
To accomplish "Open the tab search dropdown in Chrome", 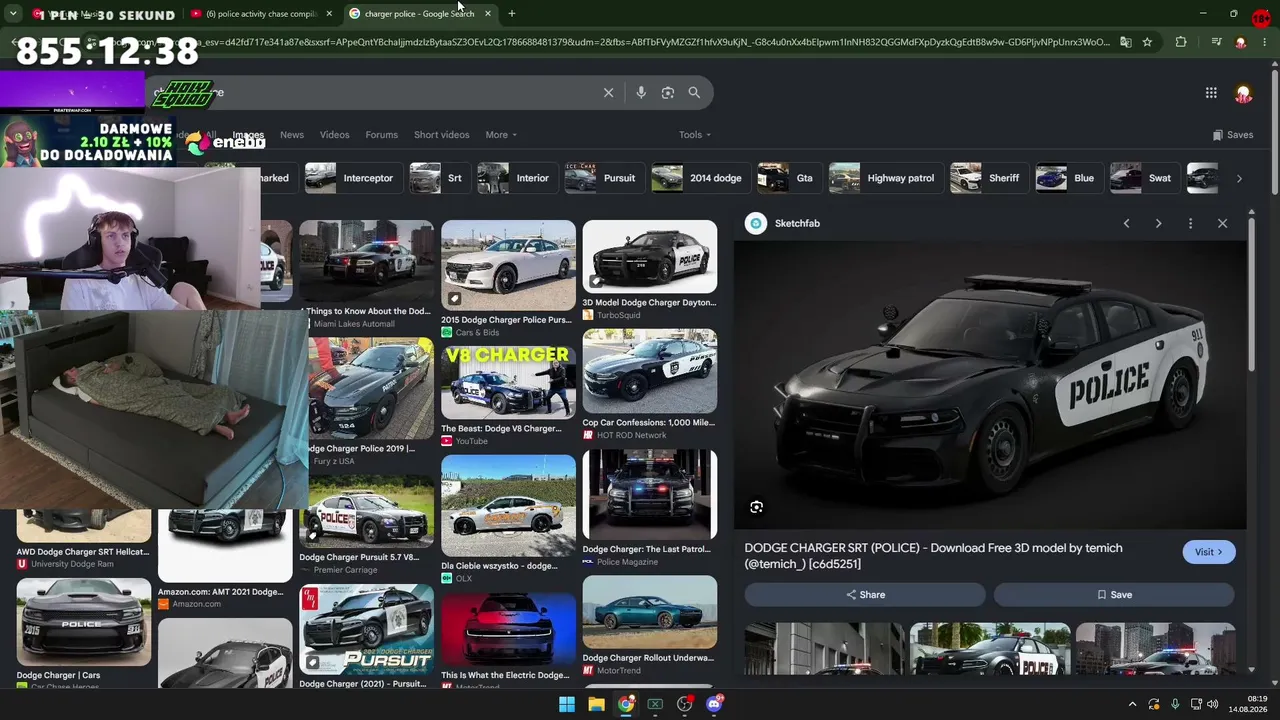I will point(13,14).
